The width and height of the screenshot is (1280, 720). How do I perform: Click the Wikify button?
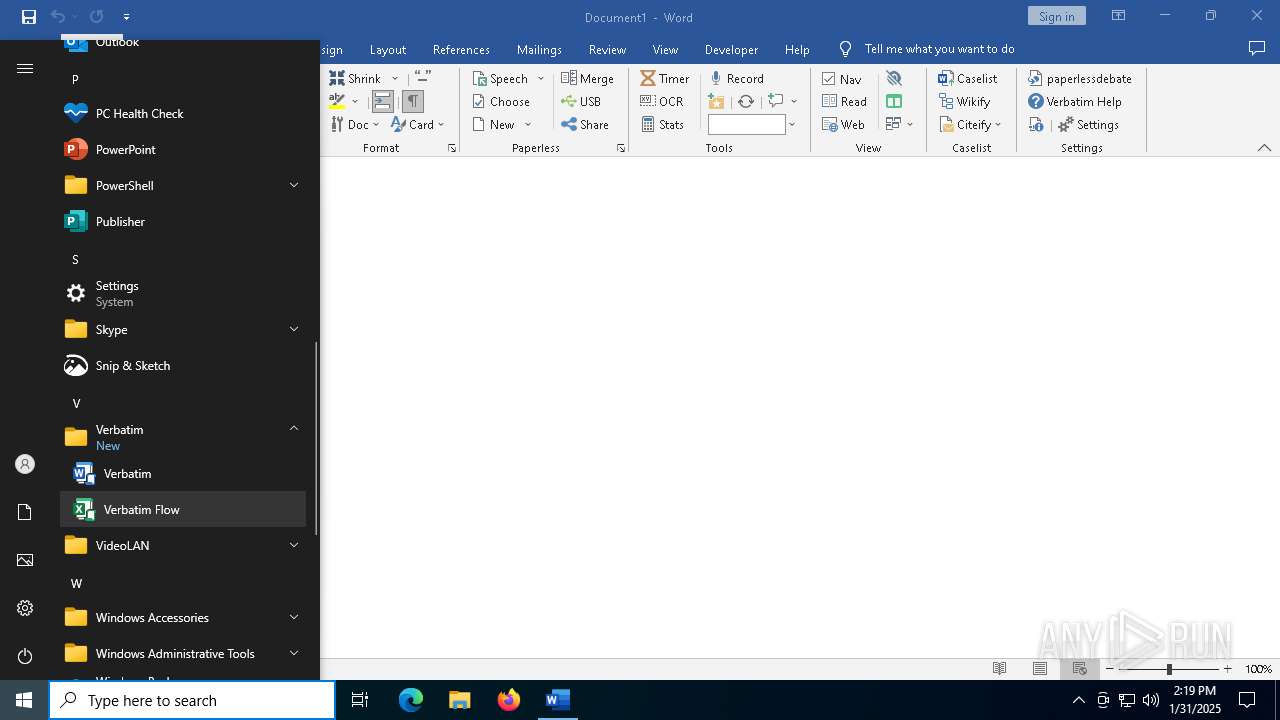pos(965,101)
